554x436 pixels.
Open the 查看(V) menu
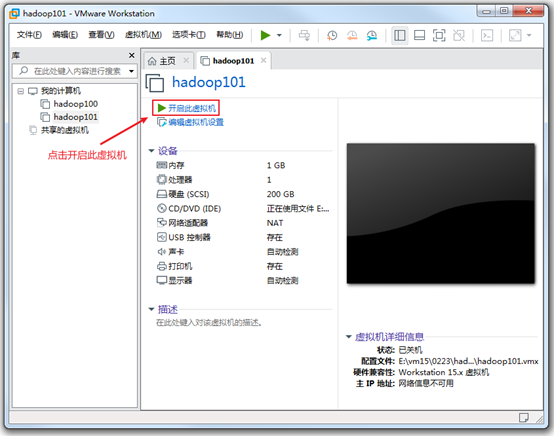click(x=101, y=35)
